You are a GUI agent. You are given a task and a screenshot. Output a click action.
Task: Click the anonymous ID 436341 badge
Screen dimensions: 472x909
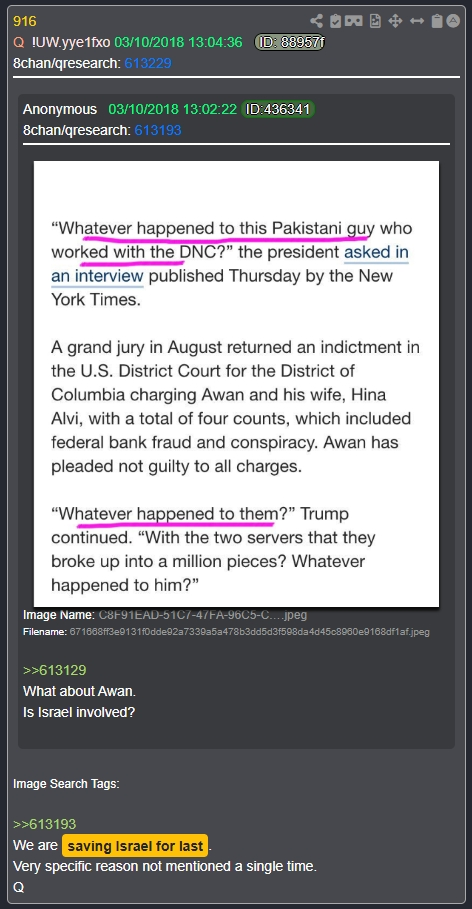coord(278,109)
